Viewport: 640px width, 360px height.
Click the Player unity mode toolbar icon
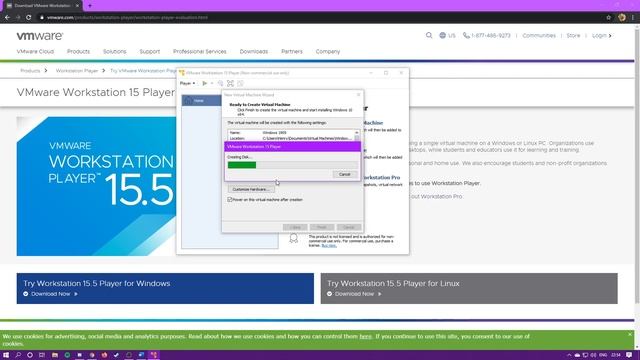coord(240,83)
